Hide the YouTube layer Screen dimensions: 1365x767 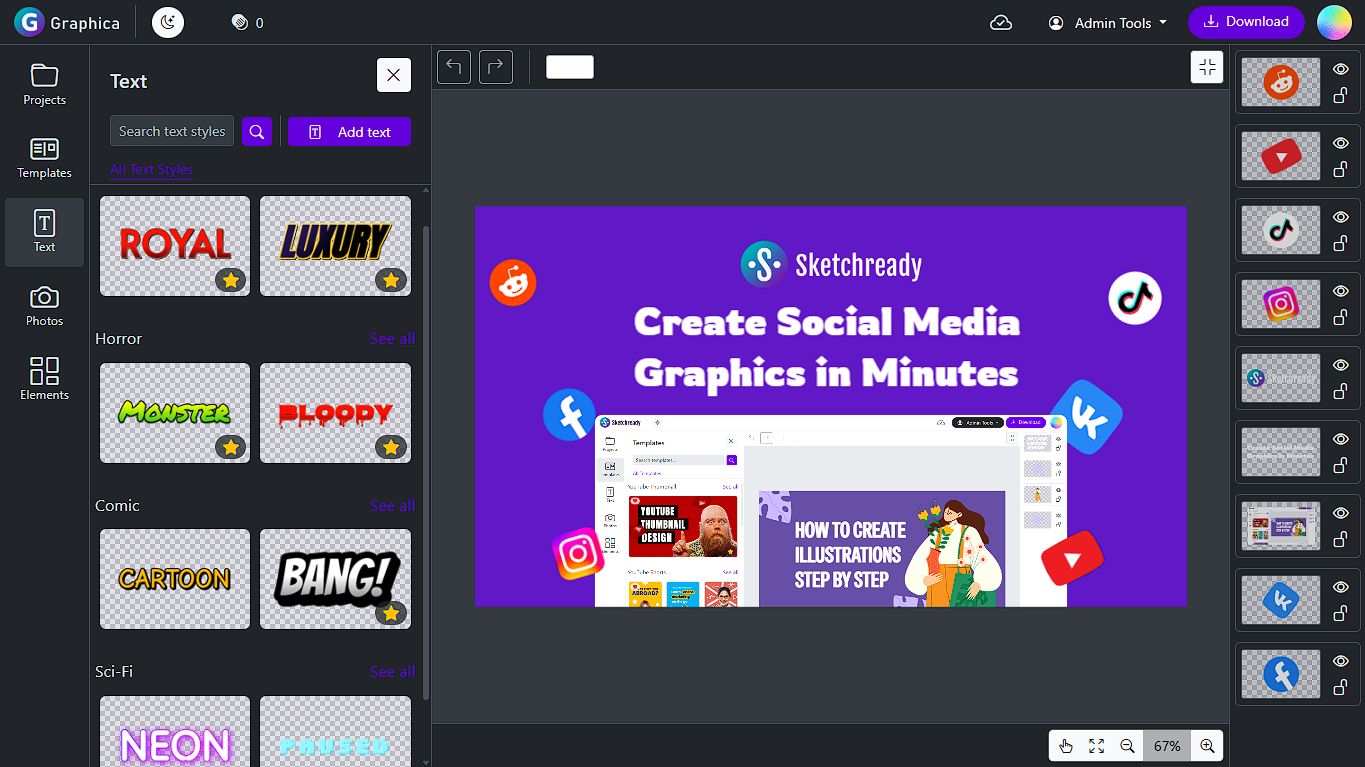point(1341,144)
